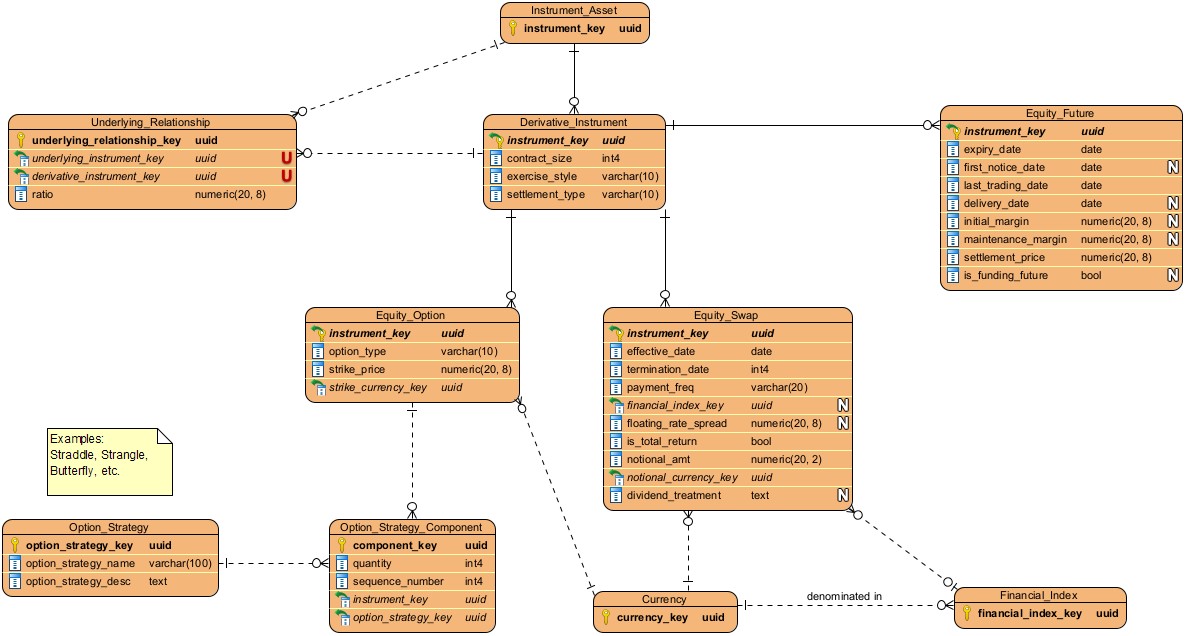
Task: Click the column icon beside contract_size
Action: click(496, 159)
